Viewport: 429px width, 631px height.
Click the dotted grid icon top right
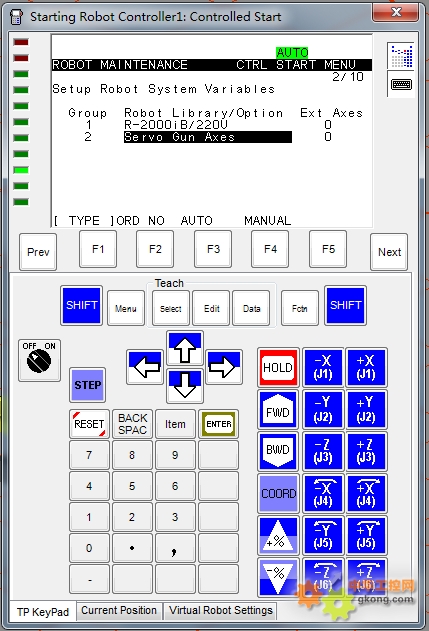point(401,56)
